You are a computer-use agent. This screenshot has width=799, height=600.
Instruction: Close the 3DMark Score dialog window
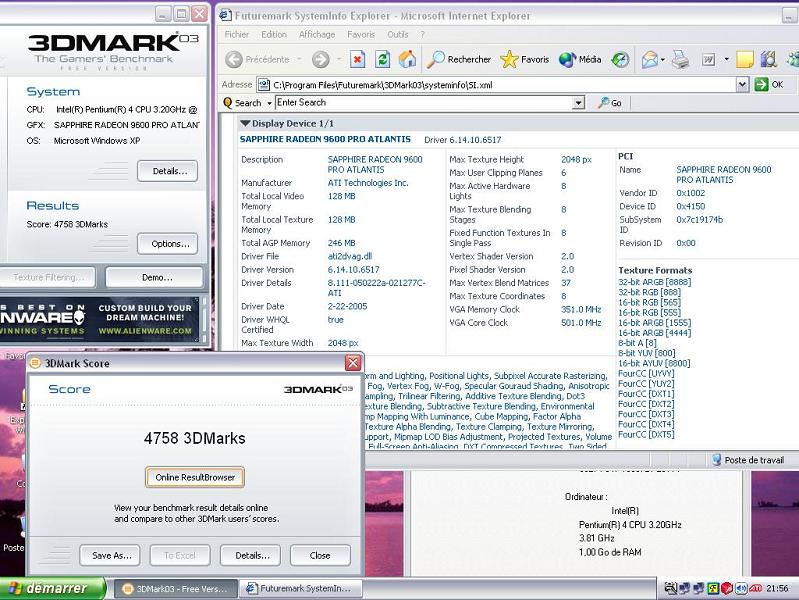coord(353,363)
